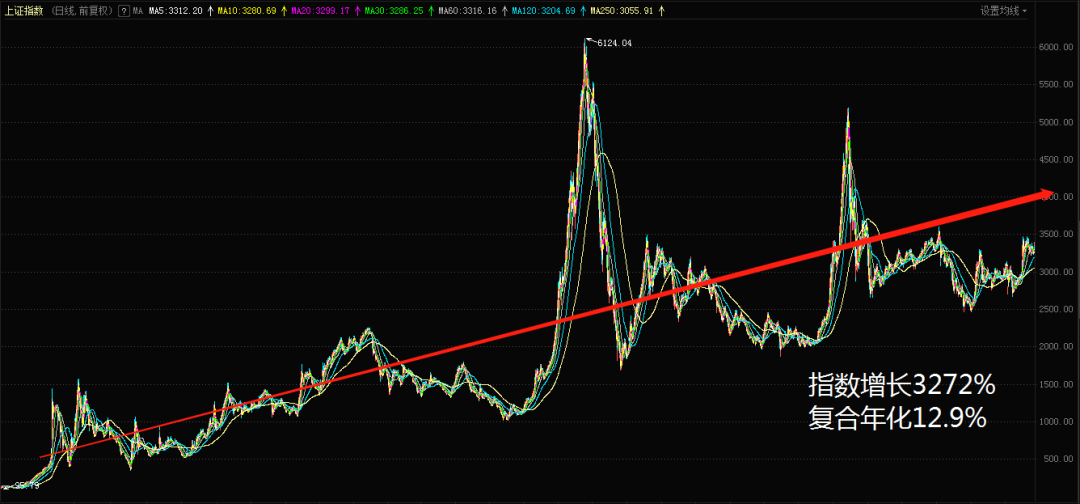Click the cyan up arrow after MA120
The image size is (1080, 504).
584,11
